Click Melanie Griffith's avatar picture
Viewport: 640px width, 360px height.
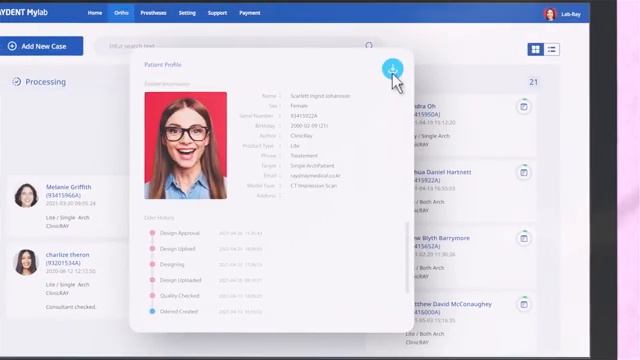pyautogui.click(x=27, y=195)
